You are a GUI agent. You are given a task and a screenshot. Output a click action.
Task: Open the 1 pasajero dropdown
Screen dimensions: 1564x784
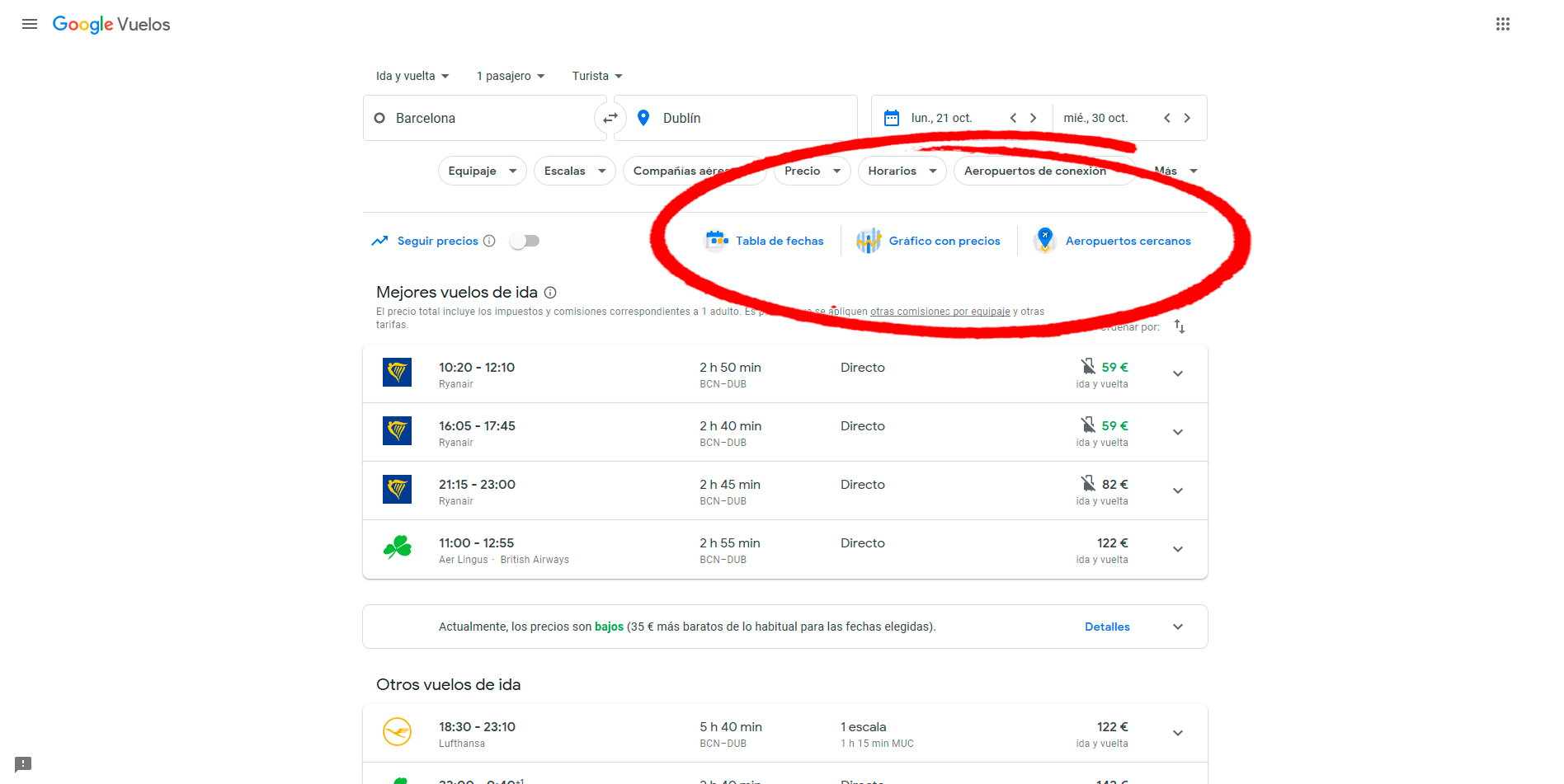click(511, 76)
